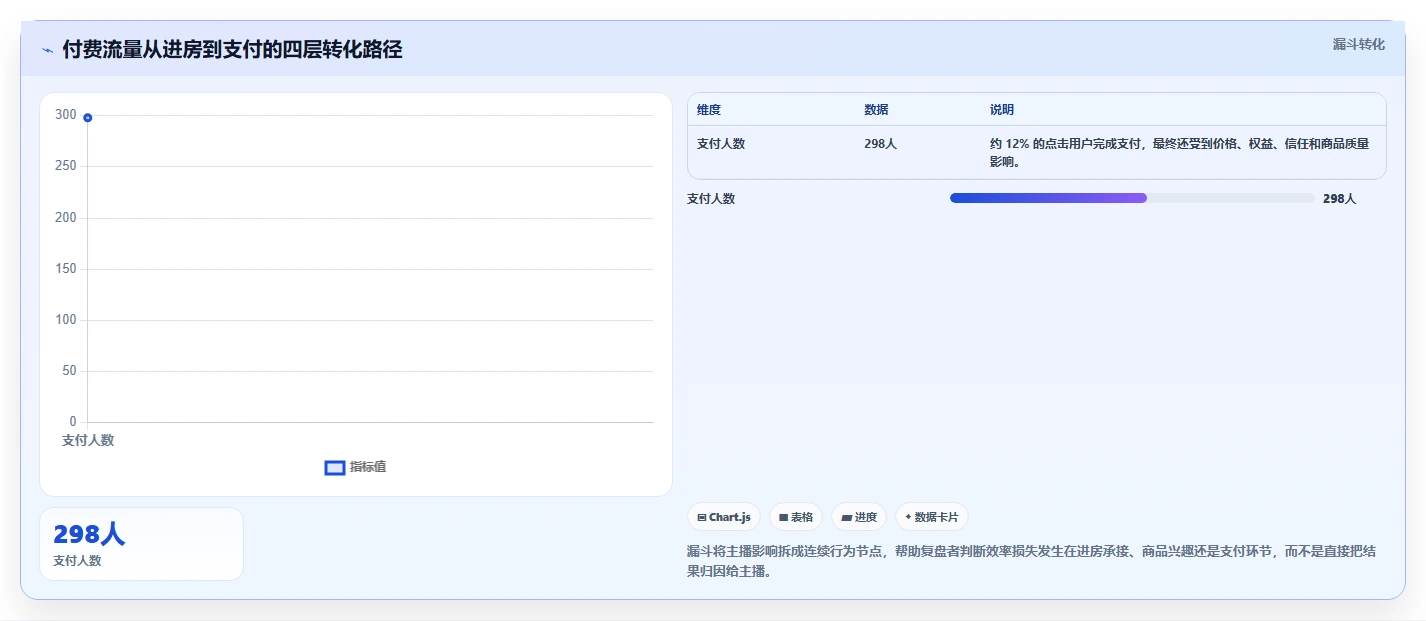
Task: Click the 支付人数 x-axis label
Action: pyautogui.click(x=88, y=440)
